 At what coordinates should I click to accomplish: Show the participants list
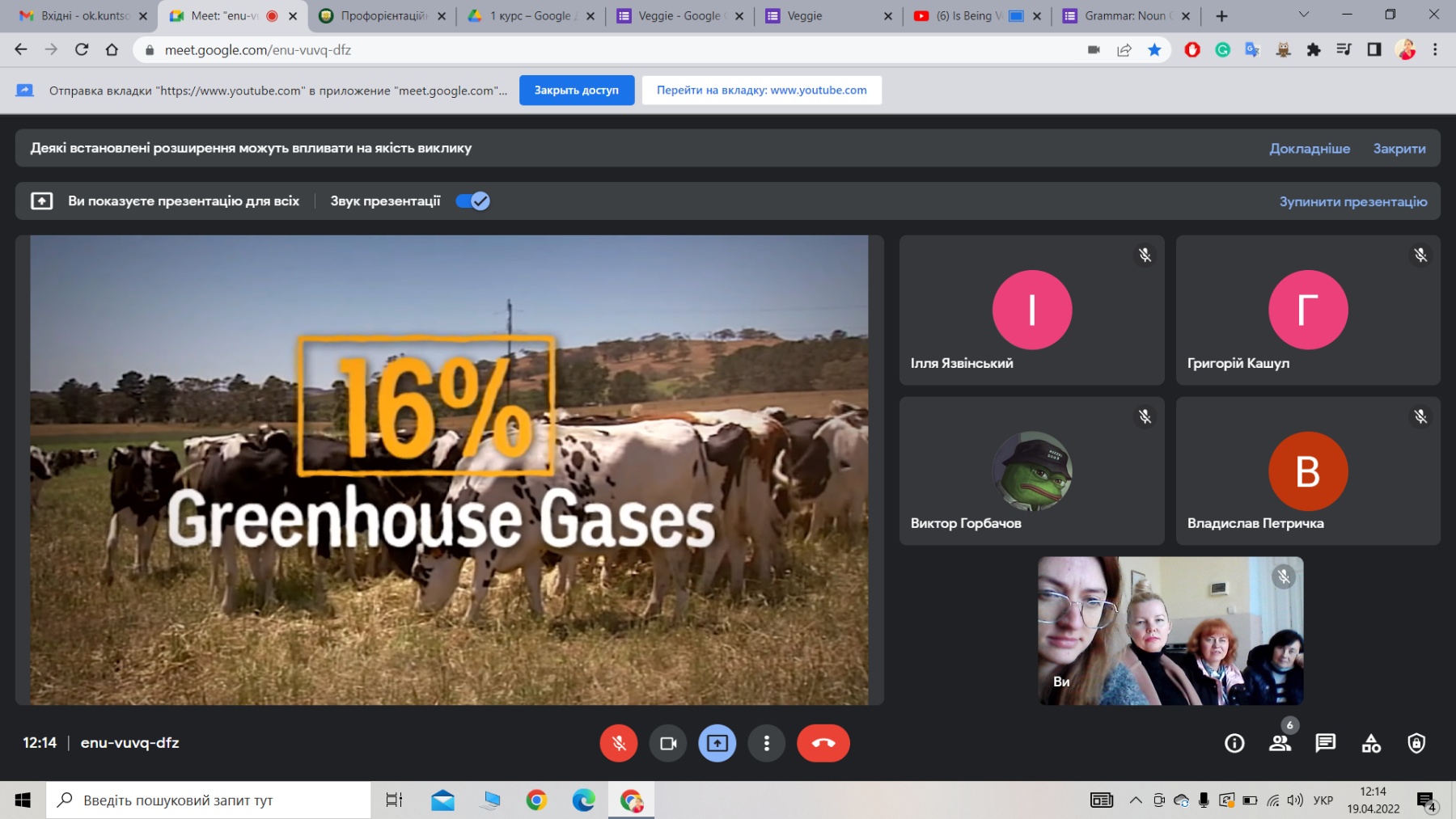1280,743
